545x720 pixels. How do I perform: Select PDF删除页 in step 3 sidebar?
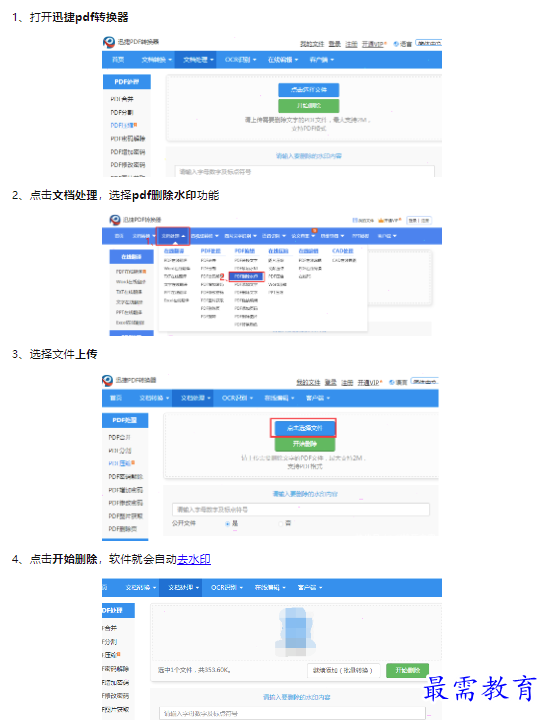pyautogui.click(x=123, y=529)
